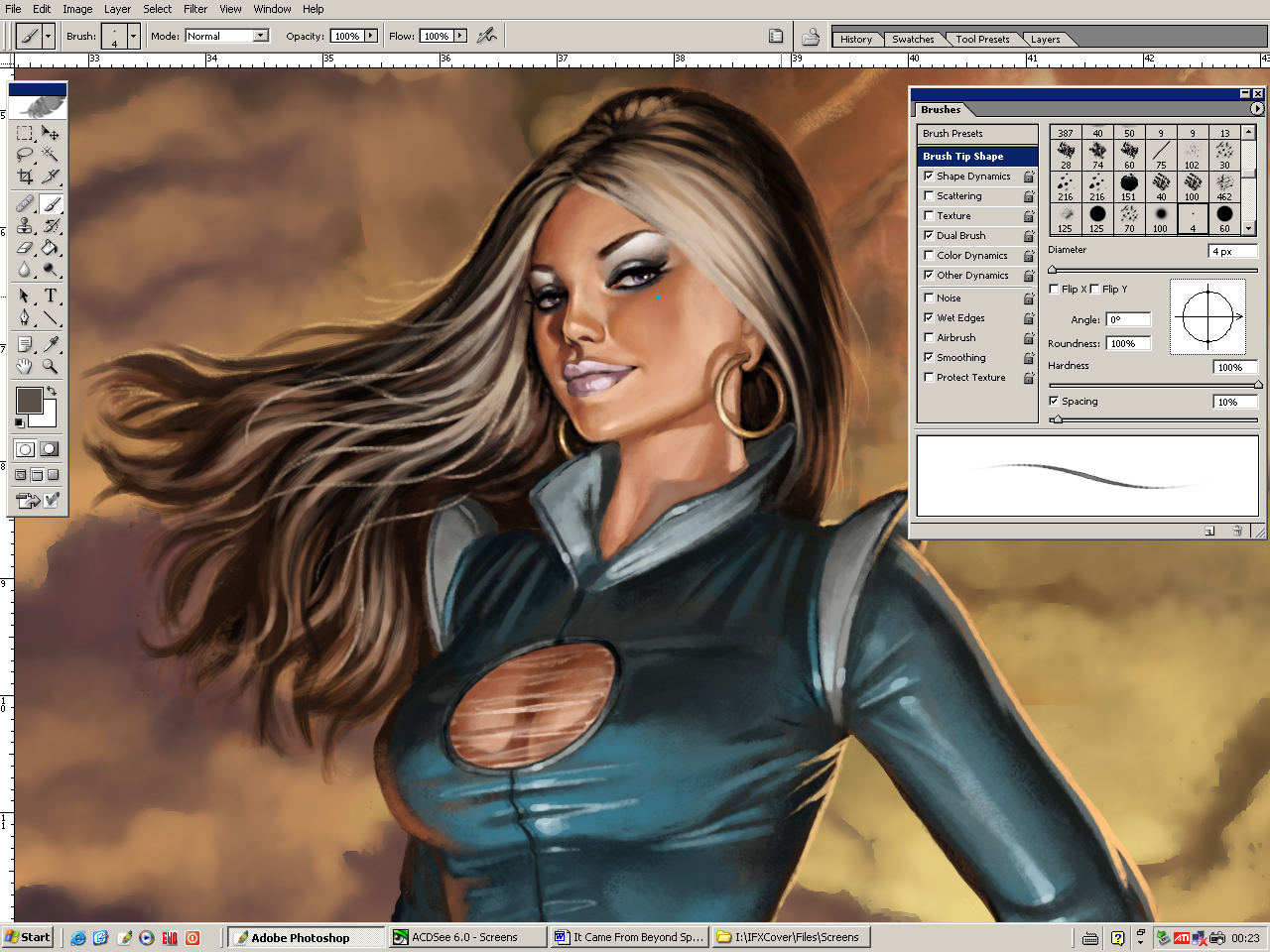The width and height of the screenshot is (1270, 952).
Task: Select the Lasso tool
Action: click(25, 155)
